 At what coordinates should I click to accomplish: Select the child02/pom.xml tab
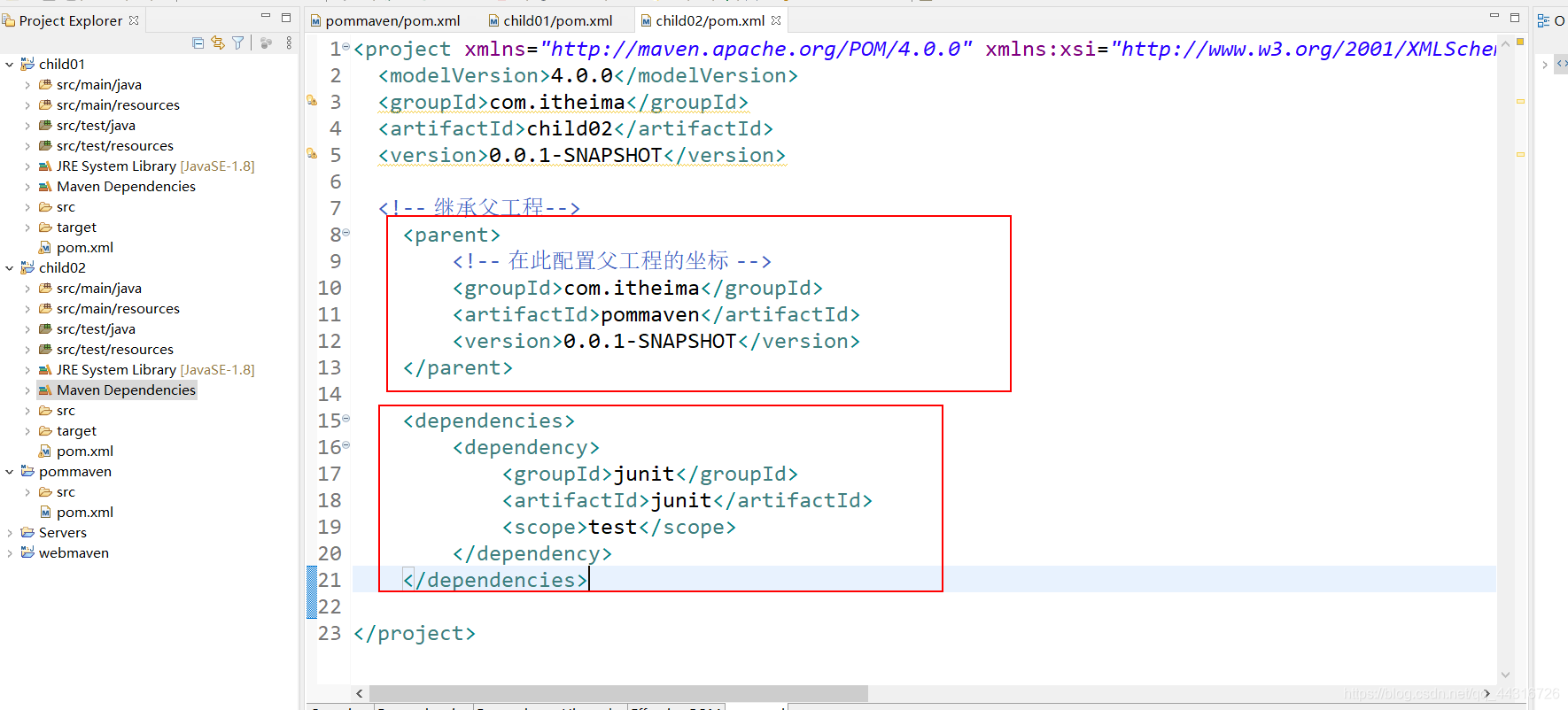pyautogui.click(x=710, y=20)
